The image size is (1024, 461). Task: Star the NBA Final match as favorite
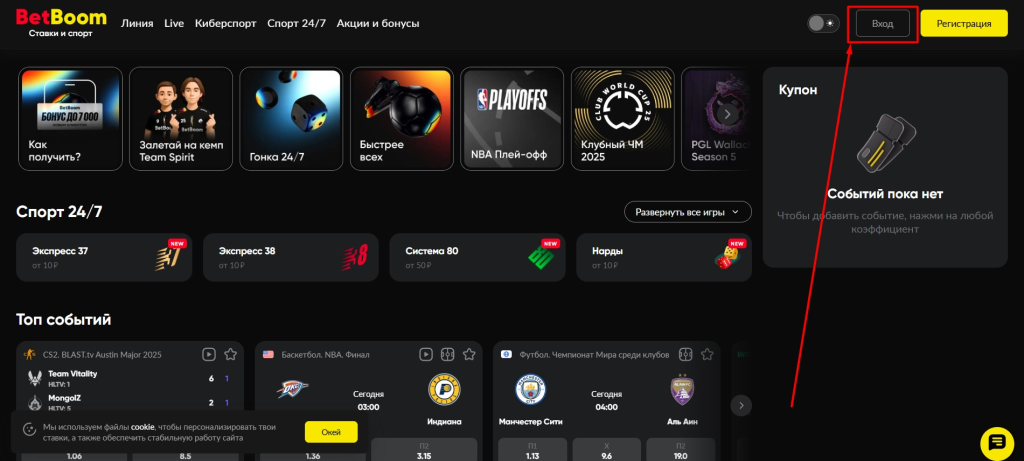coord(469,355)
